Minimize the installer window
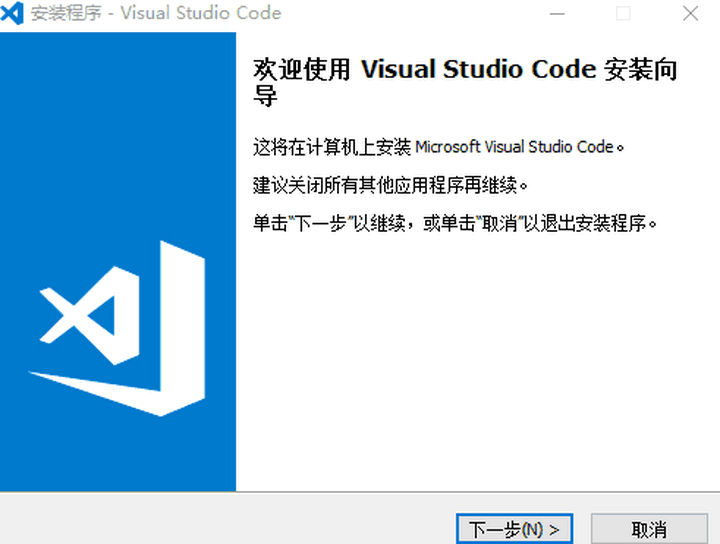Image resolution: width=720 pixels, height=544 pixels. tap(557, 14)
